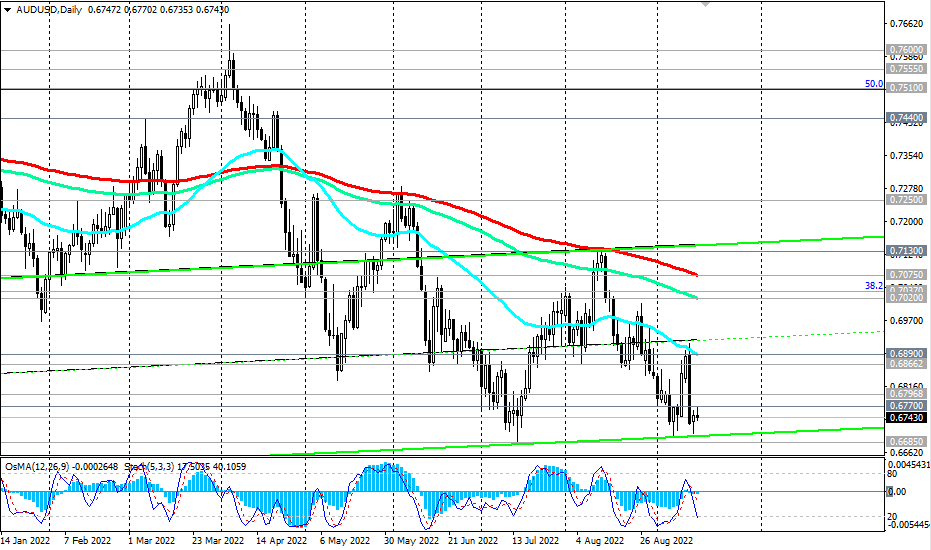
Task: Click the 0.66850 price level tag
Action: [906, 440]
